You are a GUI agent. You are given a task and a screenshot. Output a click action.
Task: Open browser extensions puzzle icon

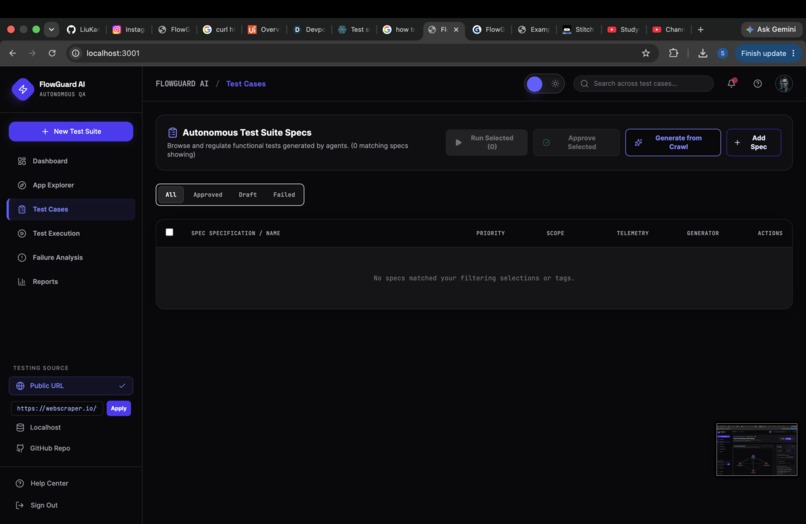pos(673,53)
